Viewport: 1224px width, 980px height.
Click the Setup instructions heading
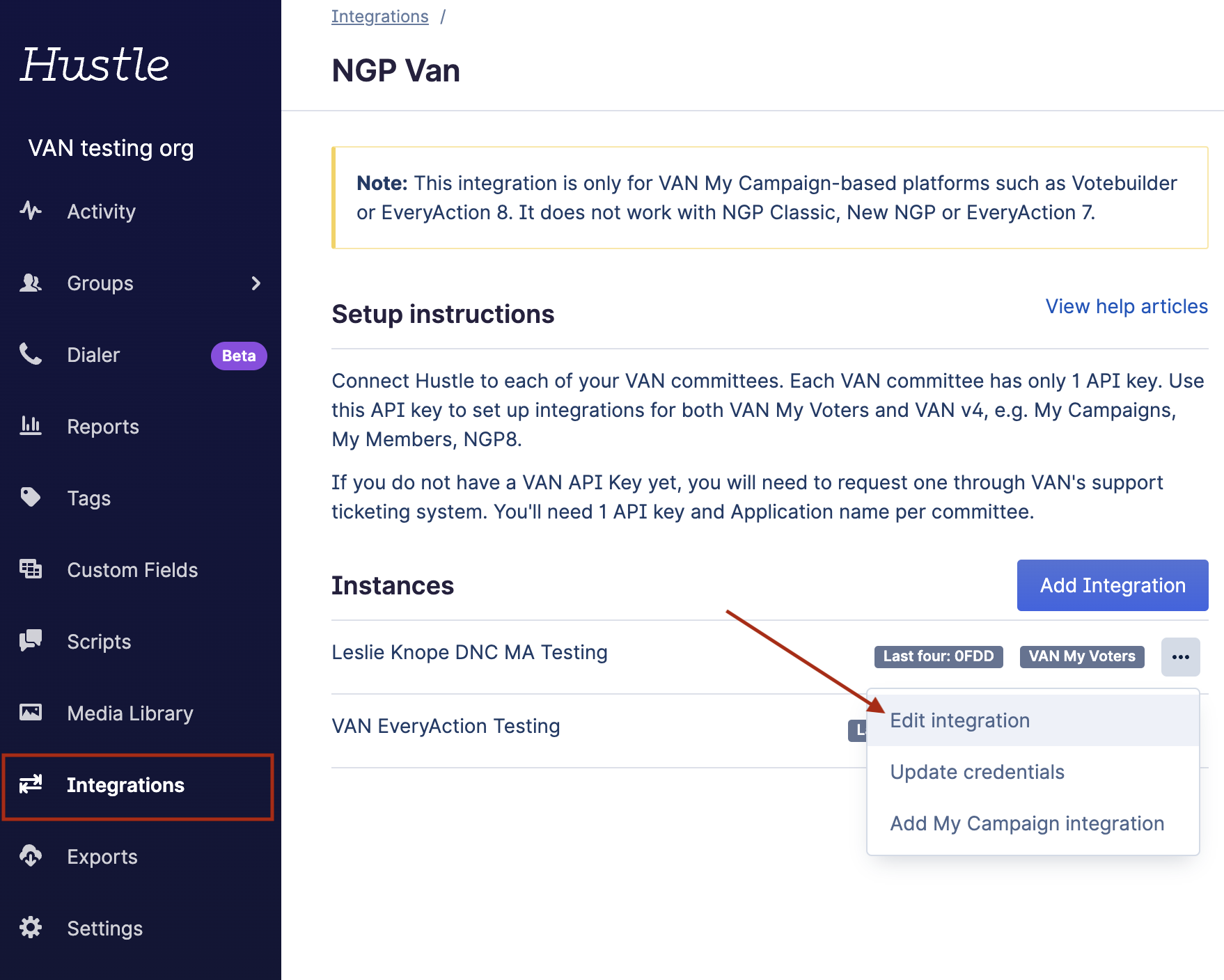point(443,314)
